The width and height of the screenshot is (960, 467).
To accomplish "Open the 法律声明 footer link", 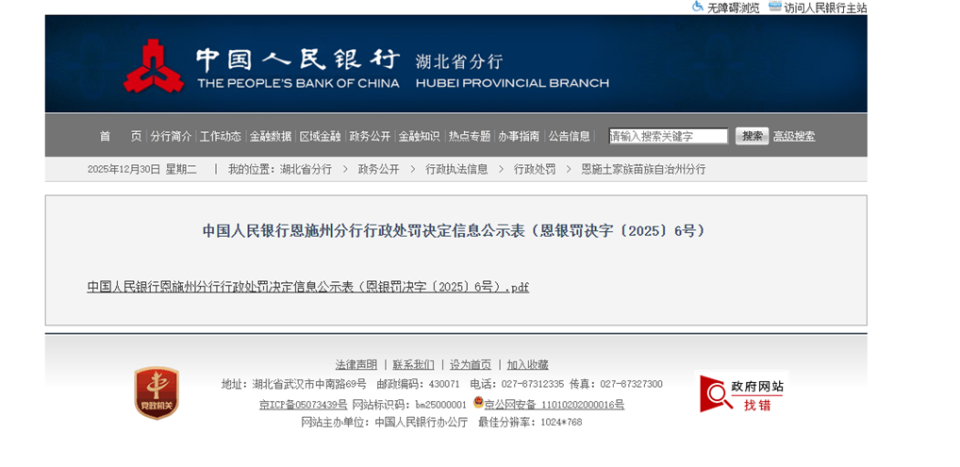I will 356,365.
